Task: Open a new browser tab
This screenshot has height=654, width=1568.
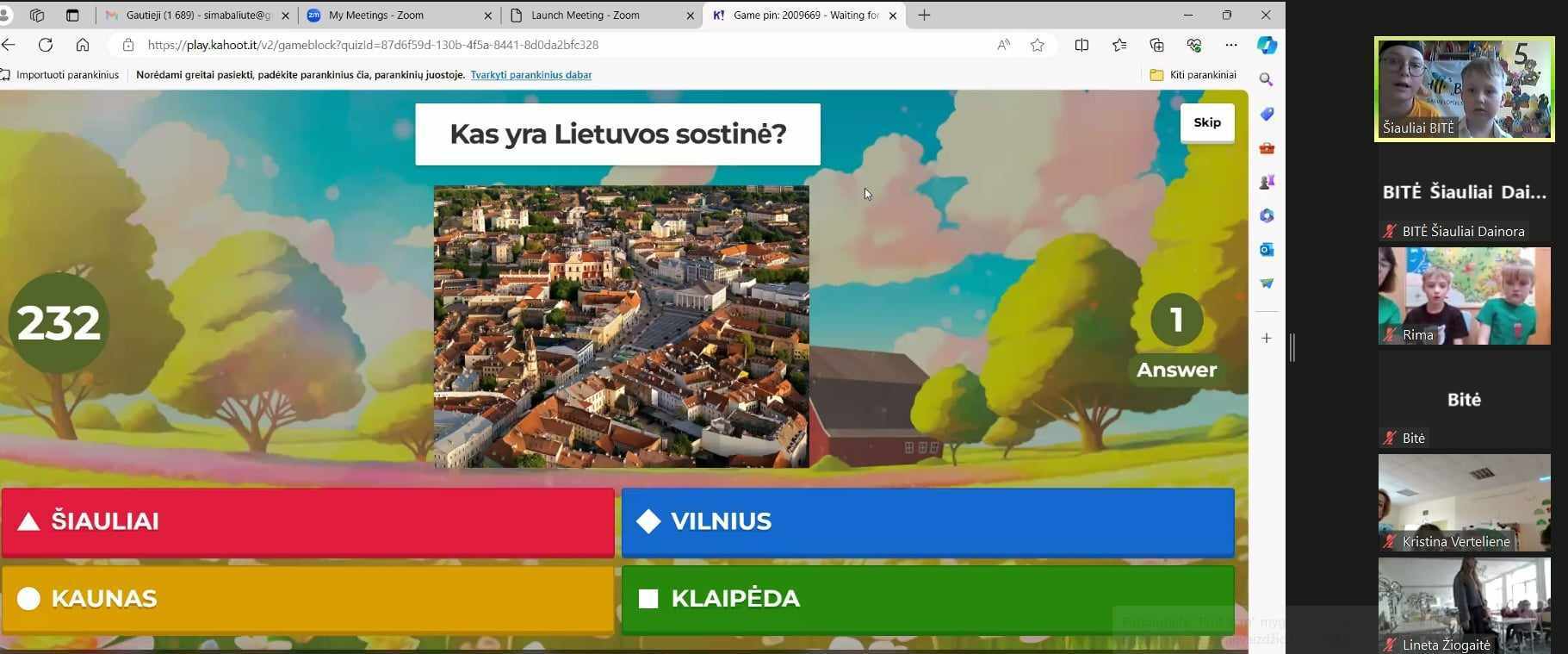Action: click(x=924, y=16)
